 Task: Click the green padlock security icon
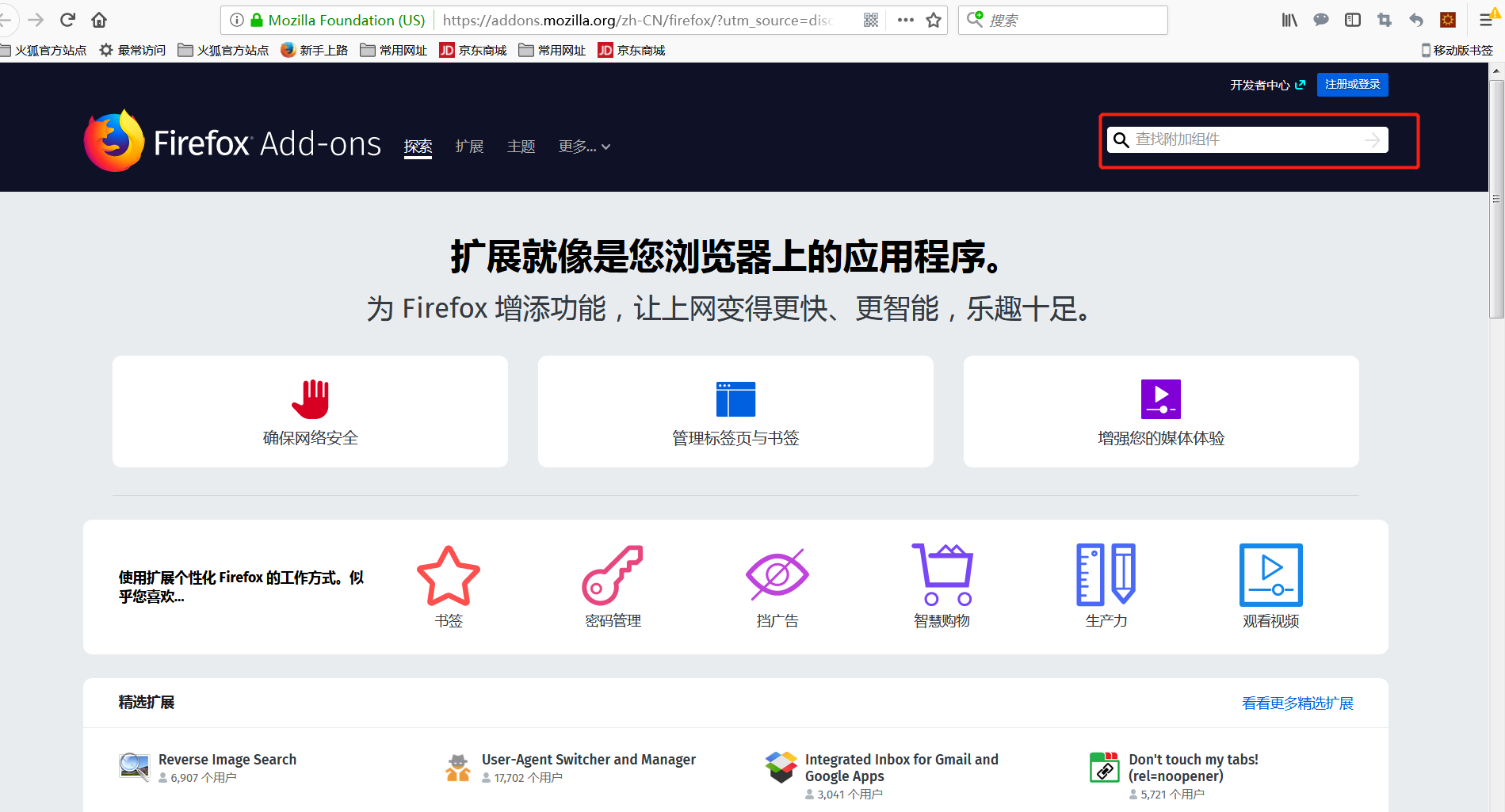(256, 20)
